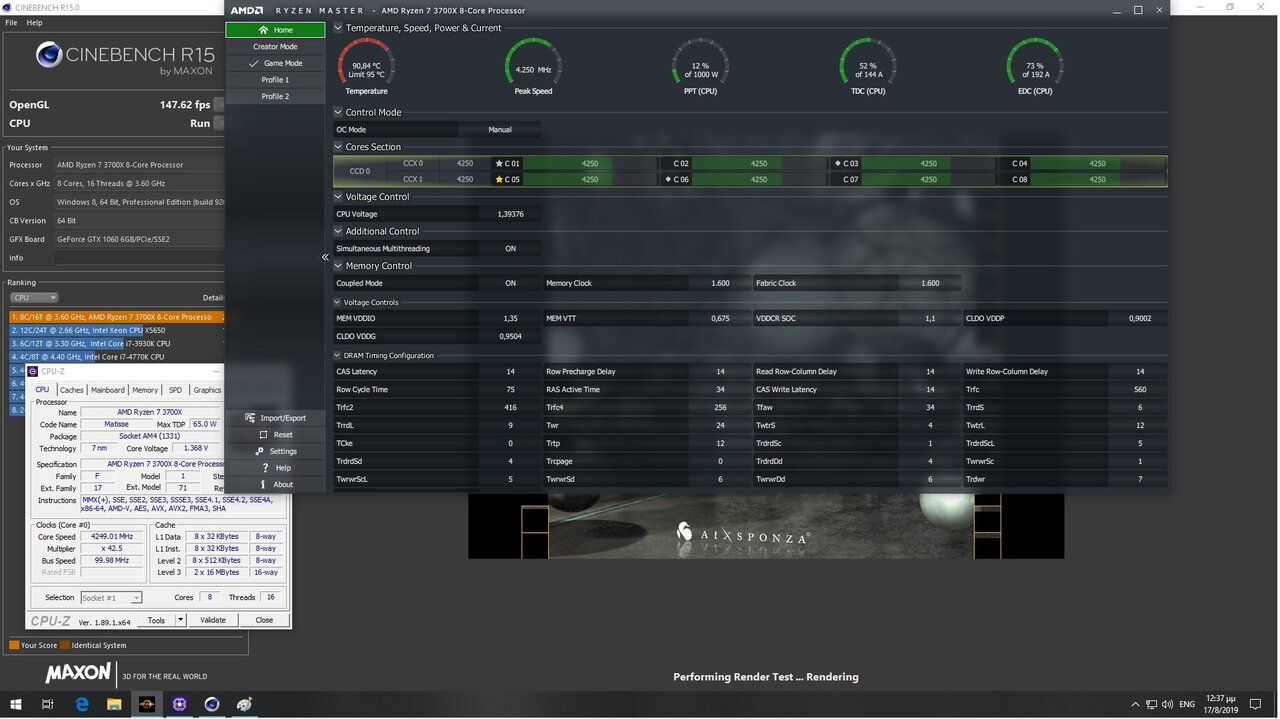This screenshot has height=719, width=1280.
Task: Click the EDC (CPU) gauge
Action: (x=1034, y=65)
